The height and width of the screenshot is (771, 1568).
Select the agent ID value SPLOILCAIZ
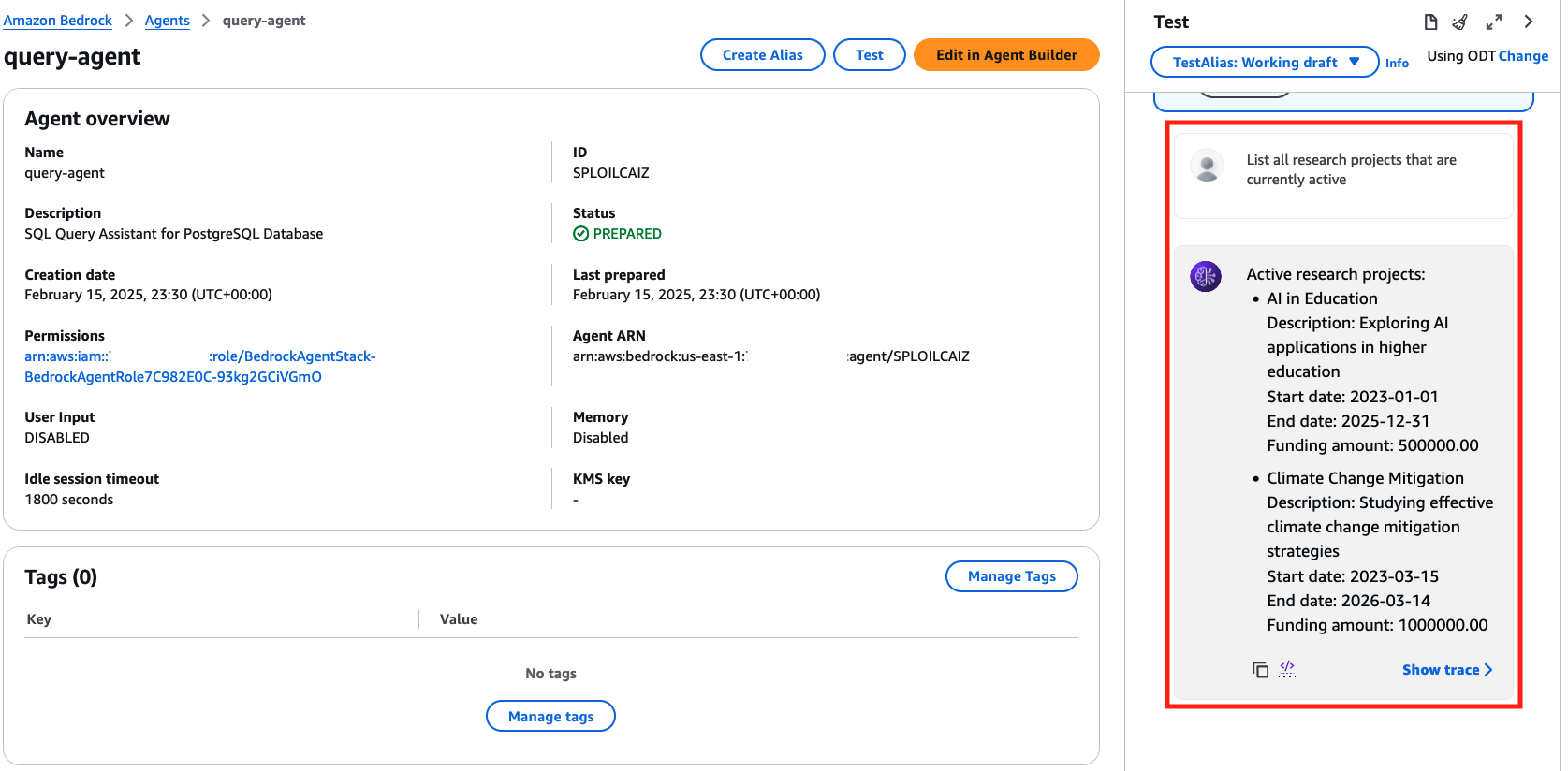611,173
